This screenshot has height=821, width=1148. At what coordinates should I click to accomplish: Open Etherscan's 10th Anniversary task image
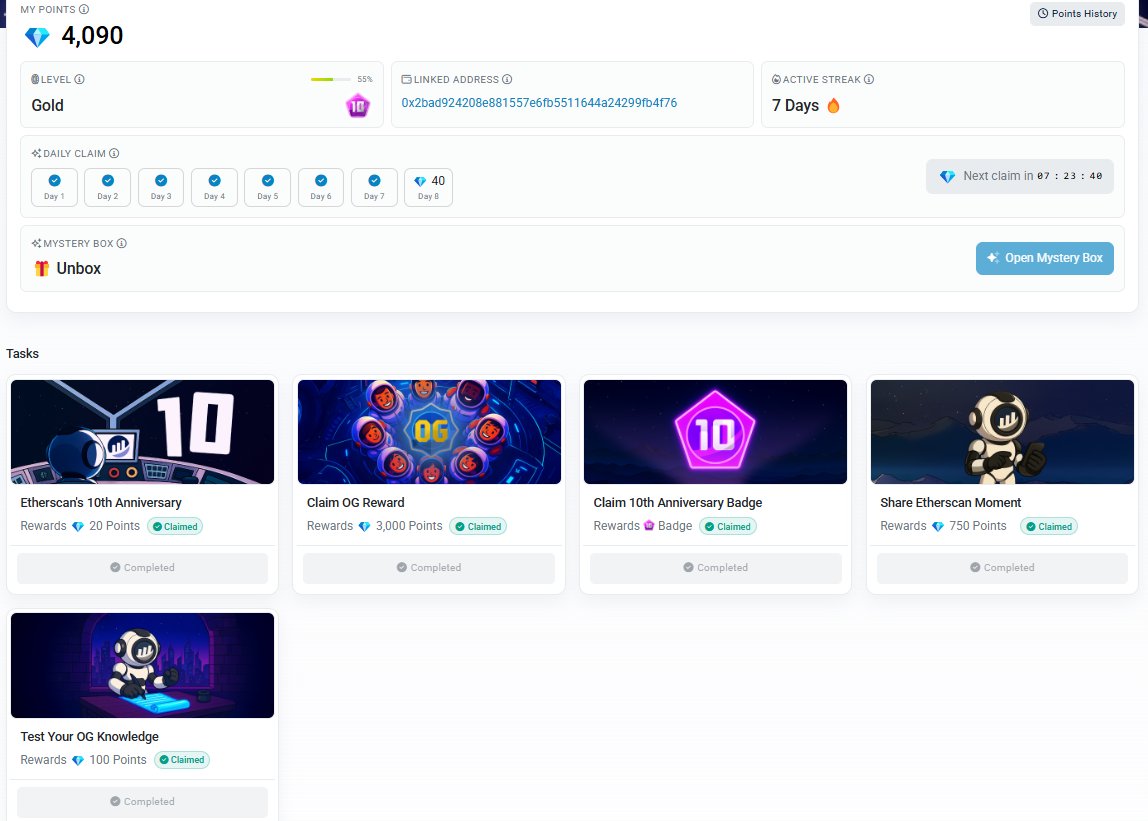click(143, 431)
